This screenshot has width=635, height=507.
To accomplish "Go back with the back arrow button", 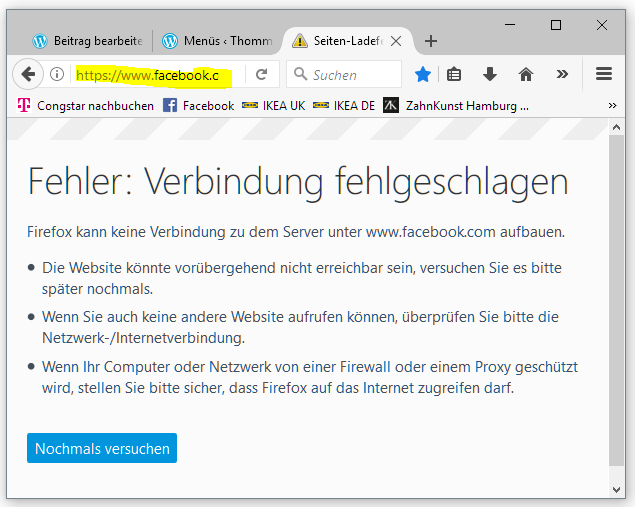I will (28, 75).
